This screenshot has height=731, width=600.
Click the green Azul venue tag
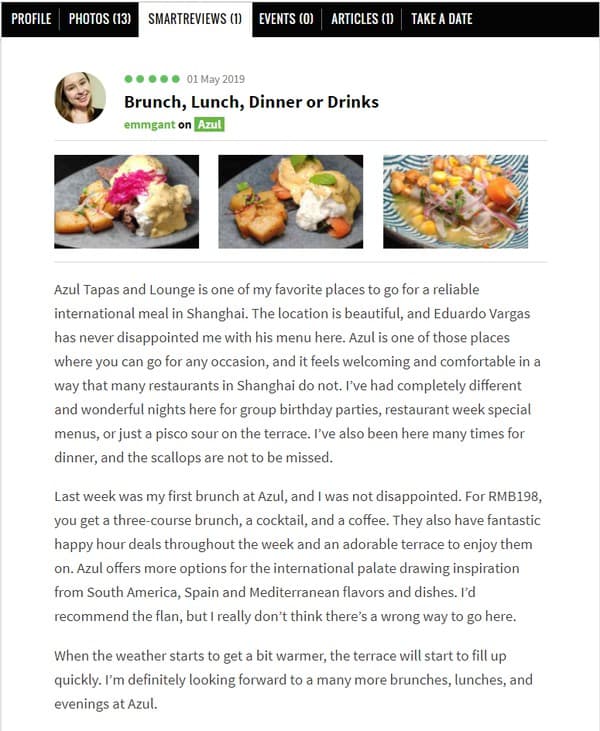tap(209, 125)
